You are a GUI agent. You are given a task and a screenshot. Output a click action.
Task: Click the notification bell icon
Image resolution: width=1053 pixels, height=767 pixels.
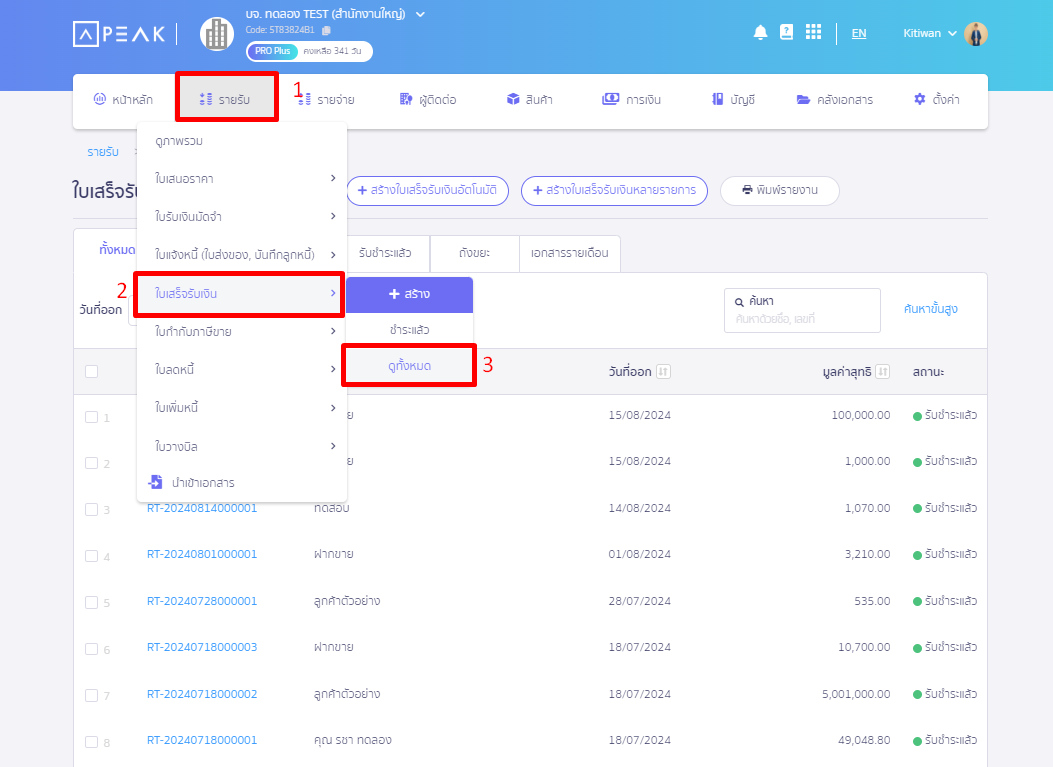[x=760, y=33]
